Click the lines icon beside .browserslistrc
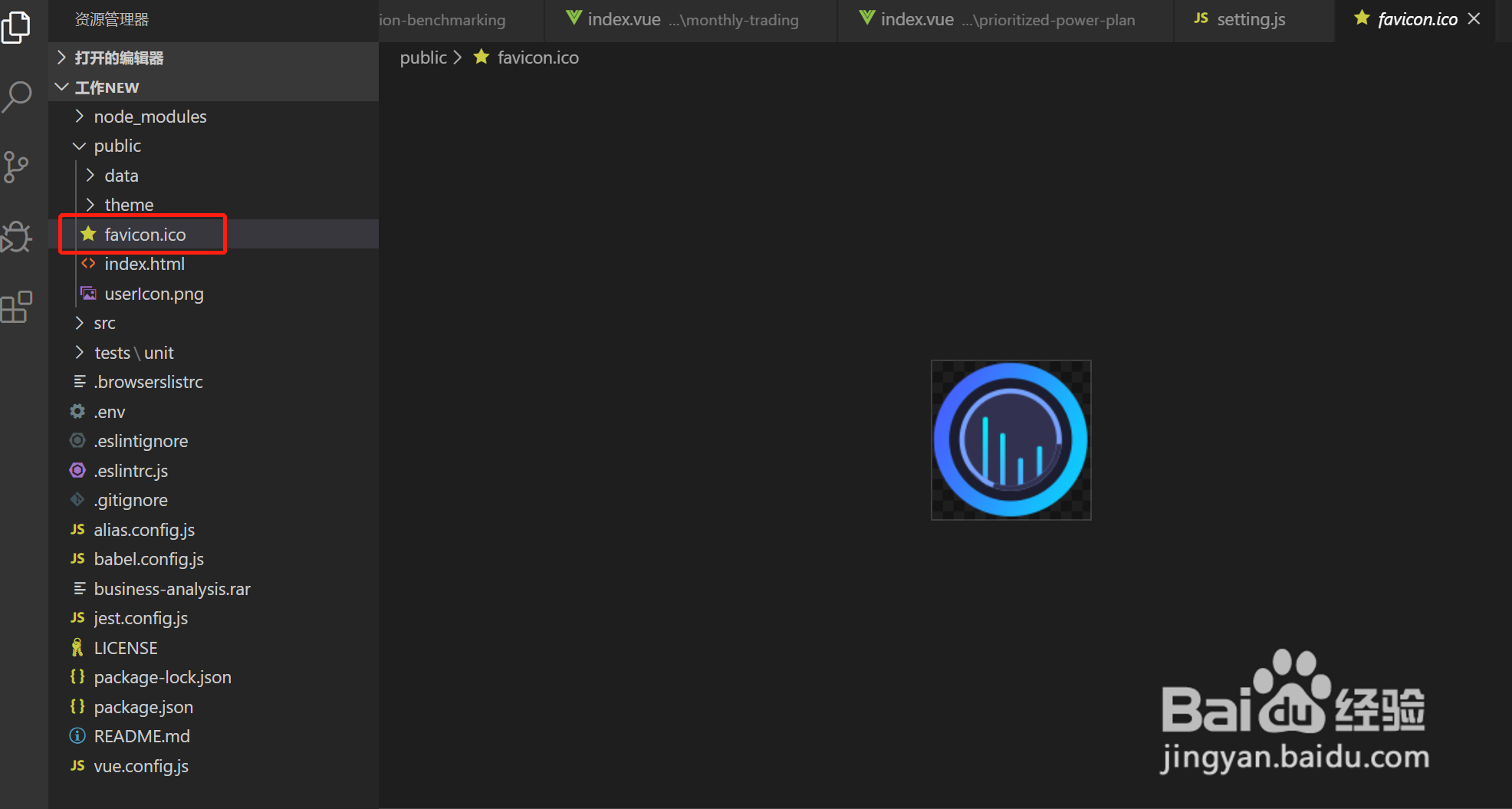 pyautogui.click(x=79, y=382)
